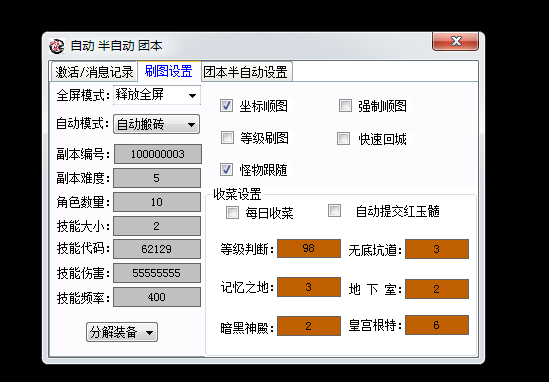
Task: Focus the 技能频率 field showing 400
Action: (x=157, y=297)
